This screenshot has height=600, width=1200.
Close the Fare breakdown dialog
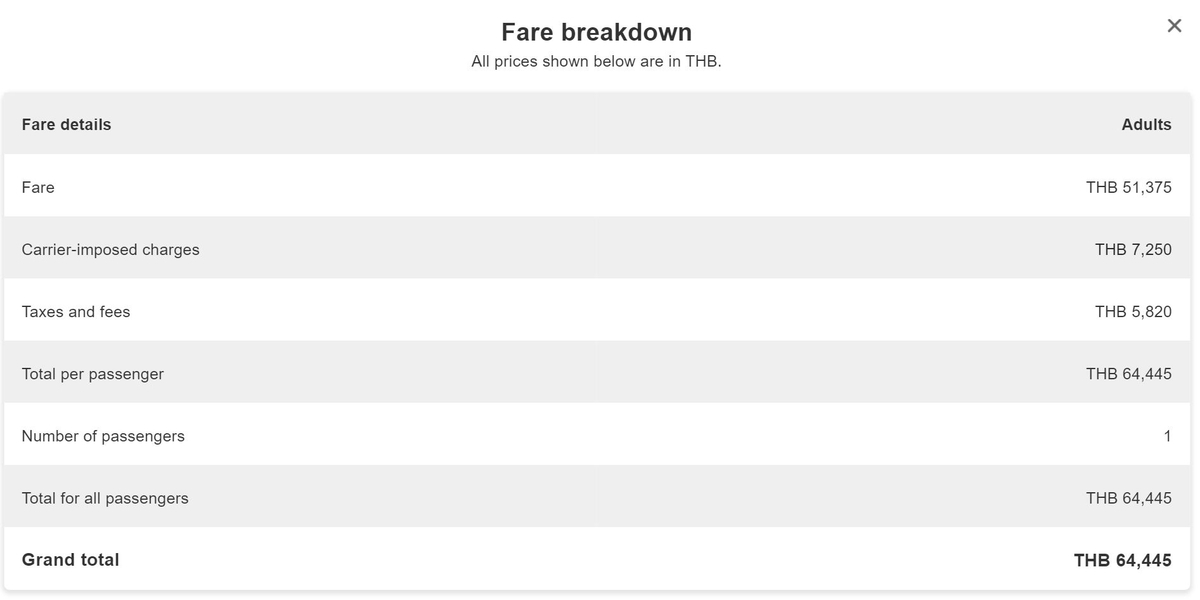tap(1174, 26)
